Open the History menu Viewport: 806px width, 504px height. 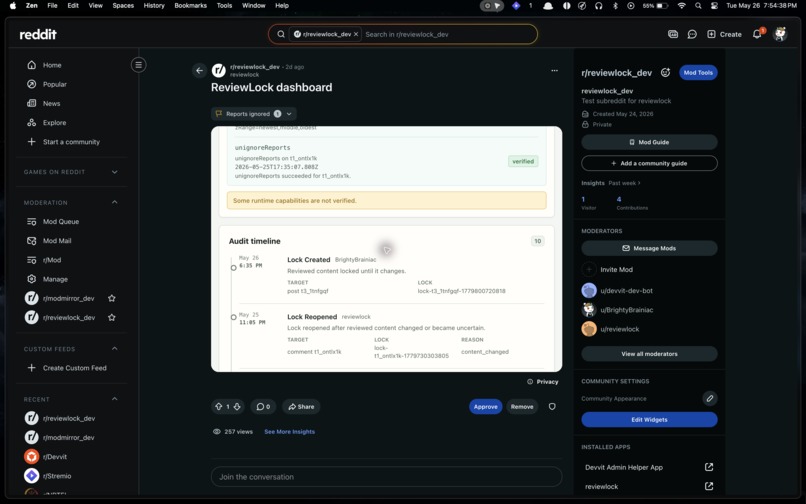(x=154, y=6)
